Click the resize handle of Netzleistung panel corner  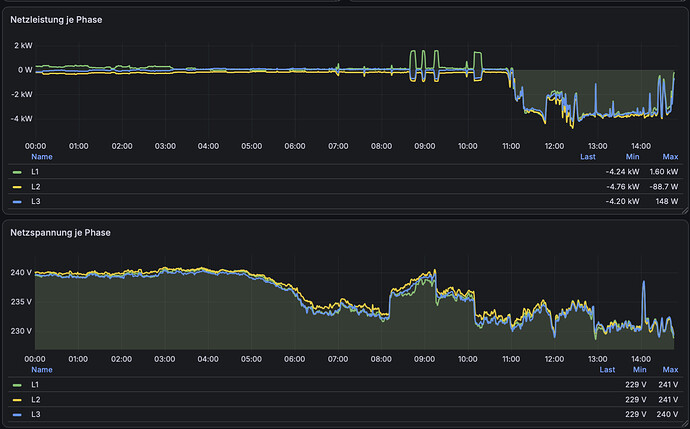685,211
